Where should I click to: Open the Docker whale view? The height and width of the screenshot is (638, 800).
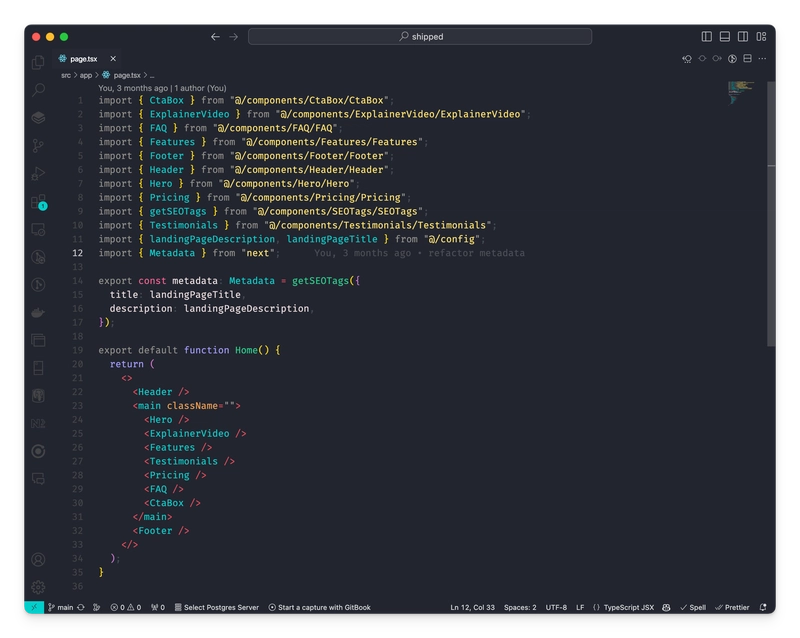click(x=38, y=312)
